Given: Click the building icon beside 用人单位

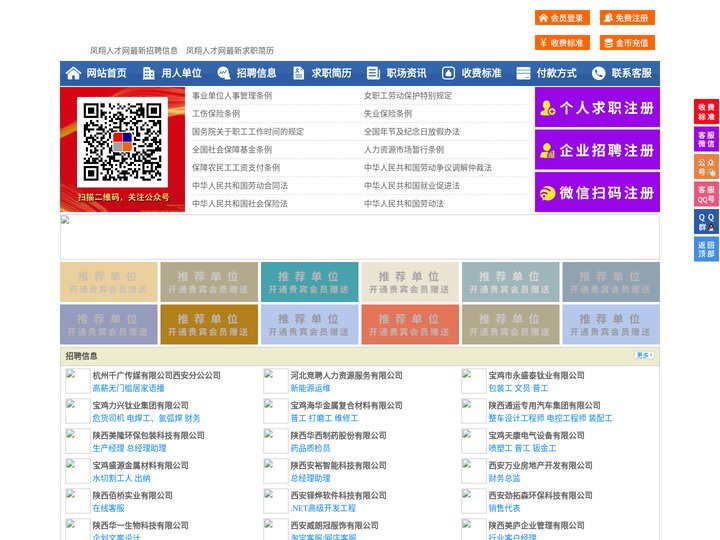Looking at the screenshot, I should (x=148, y=73).
